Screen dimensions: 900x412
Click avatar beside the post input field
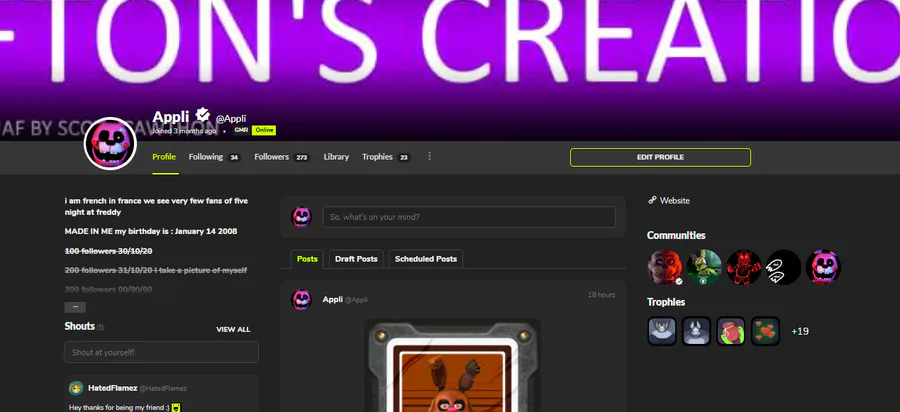[x=301, y=217]
